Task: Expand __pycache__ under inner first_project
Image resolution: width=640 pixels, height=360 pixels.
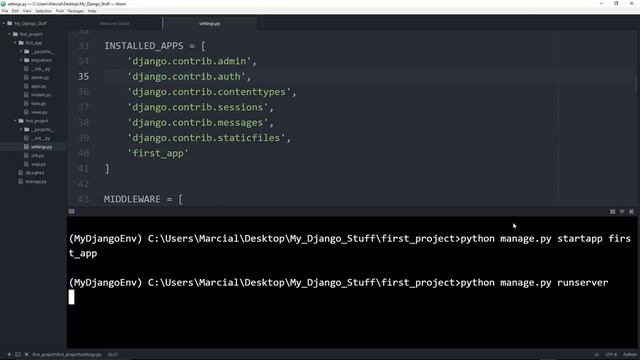Action: click(x=21, y=130)
